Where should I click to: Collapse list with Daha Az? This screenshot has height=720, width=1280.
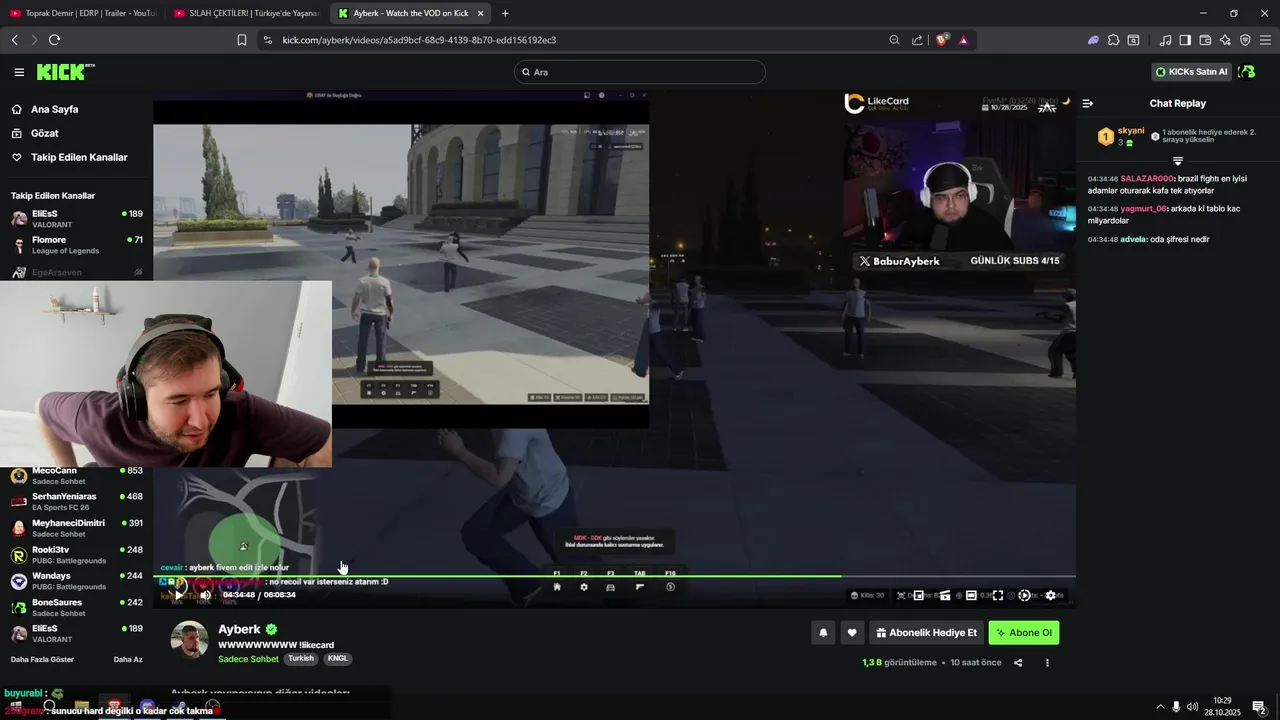pos(128,660)
